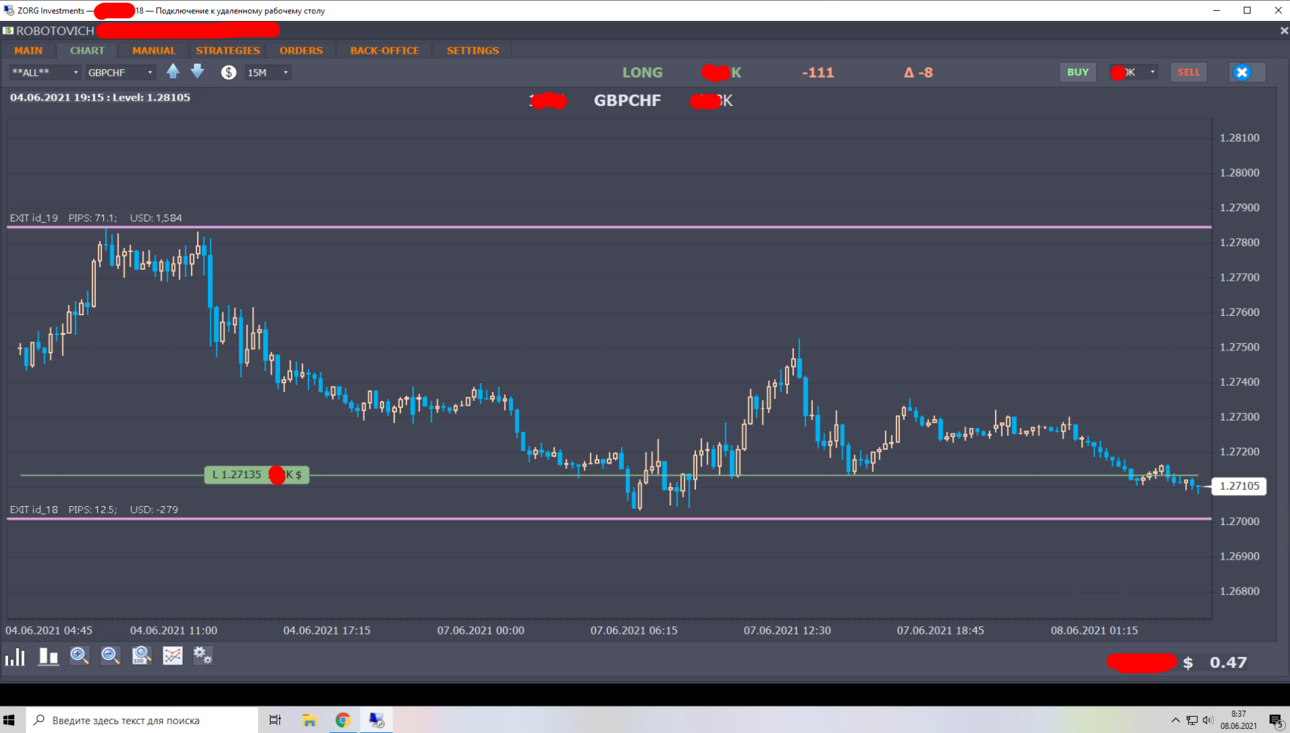This screenshot has width=1290, height=733.
Task: Select the CHART tab
Action: (87, 50)
